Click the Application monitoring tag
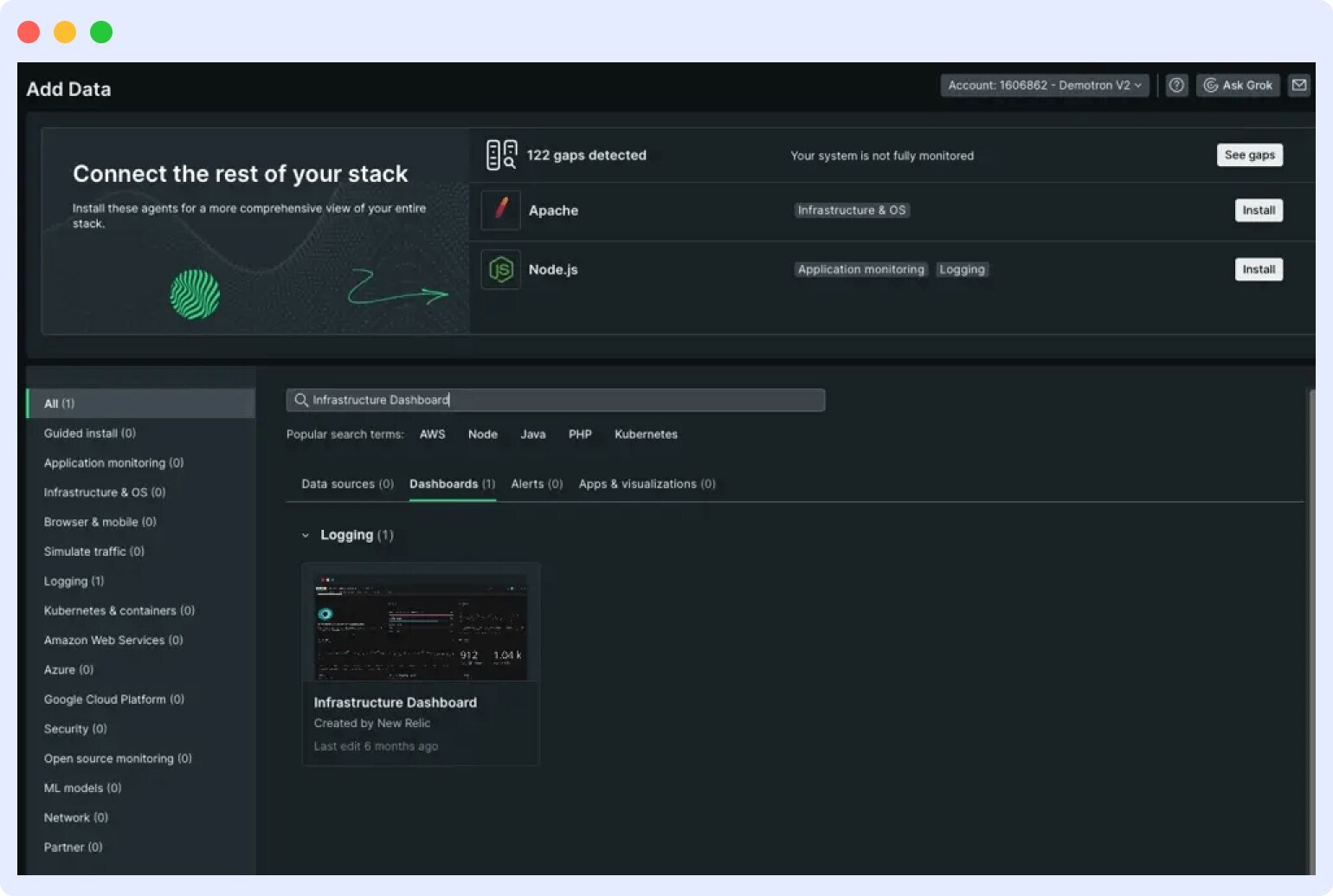The width and height of the screenshot is (1333, 896). [861, 269]
